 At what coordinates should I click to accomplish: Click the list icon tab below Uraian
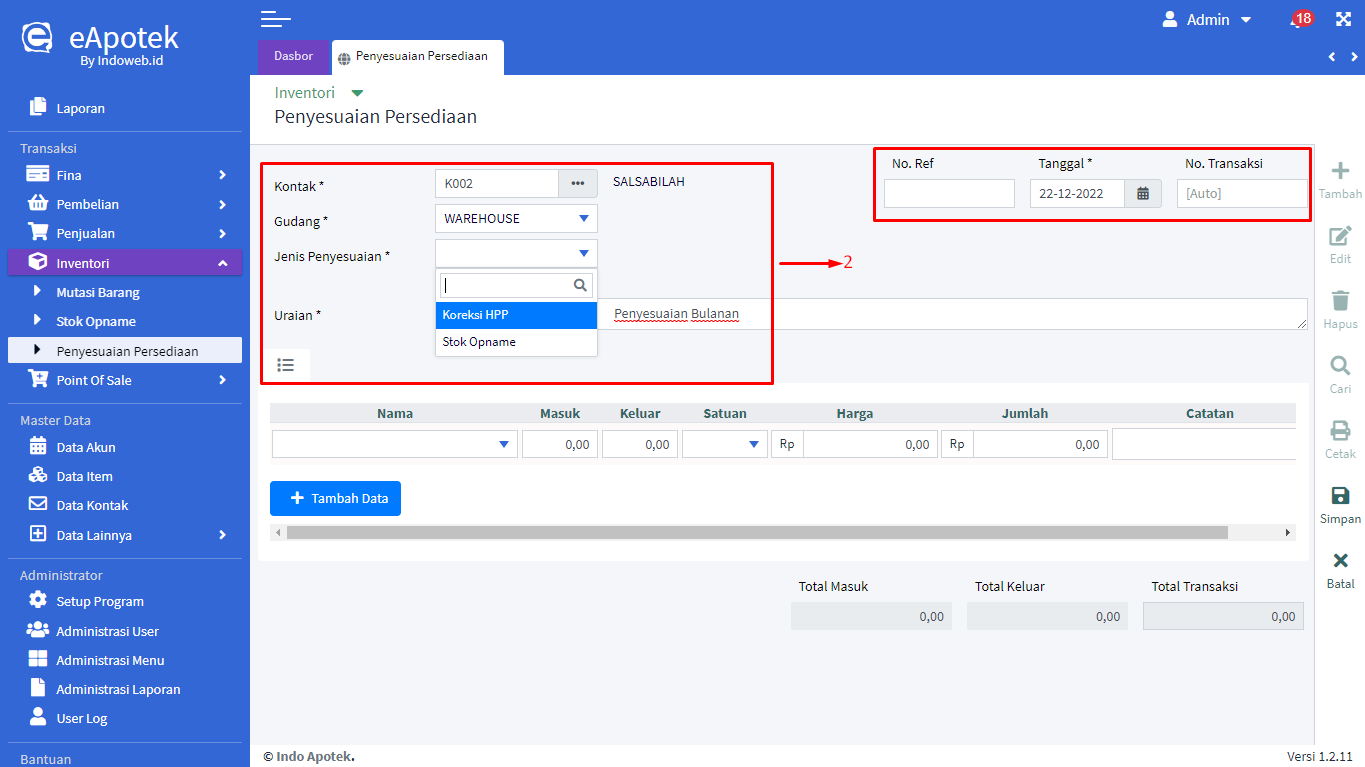pyautogui.click(x=286, y=365)
